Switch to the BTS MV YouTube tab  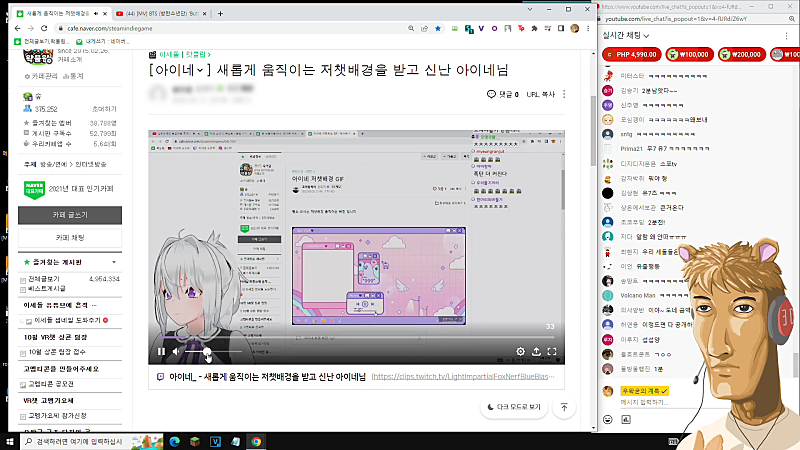tap(159, 14)
